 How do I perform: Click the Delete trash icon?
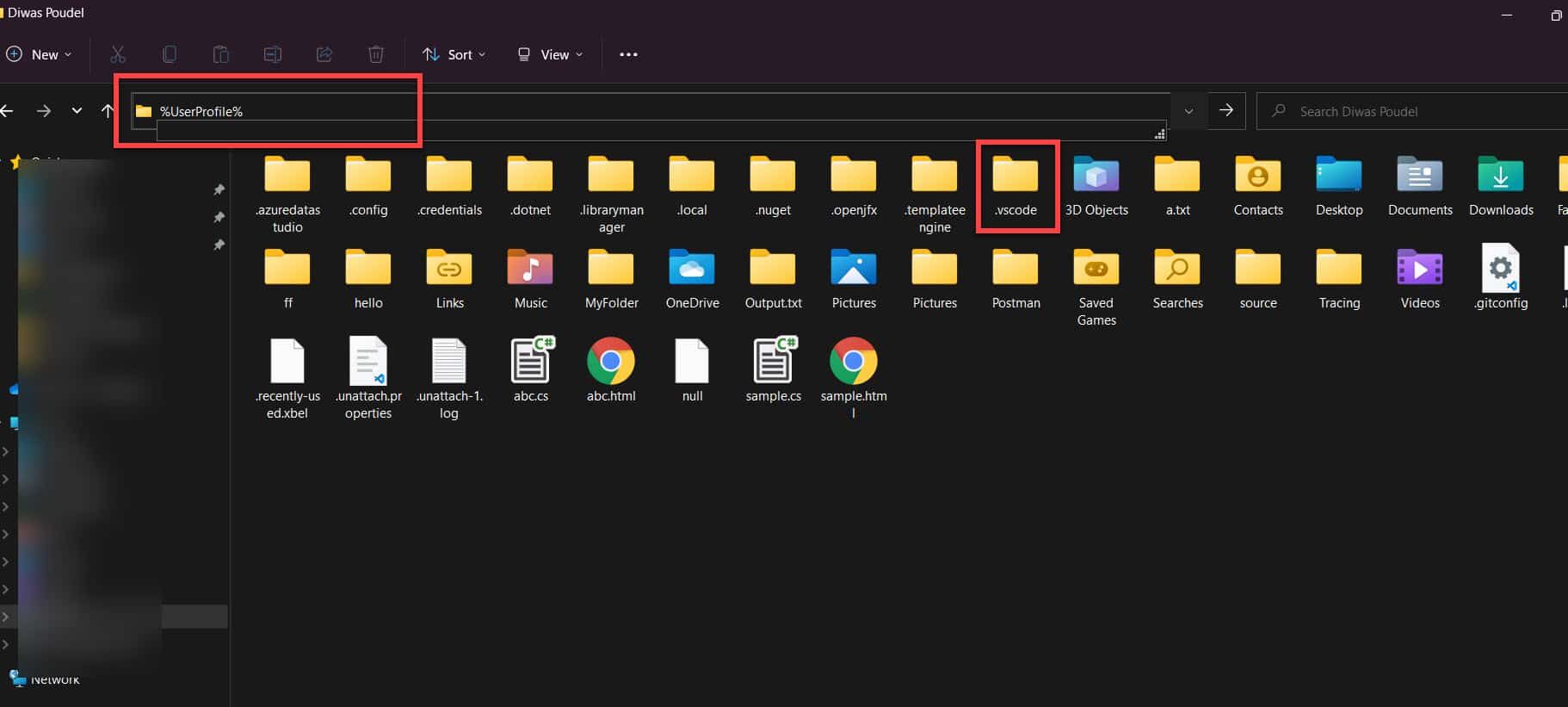(376, 54)
